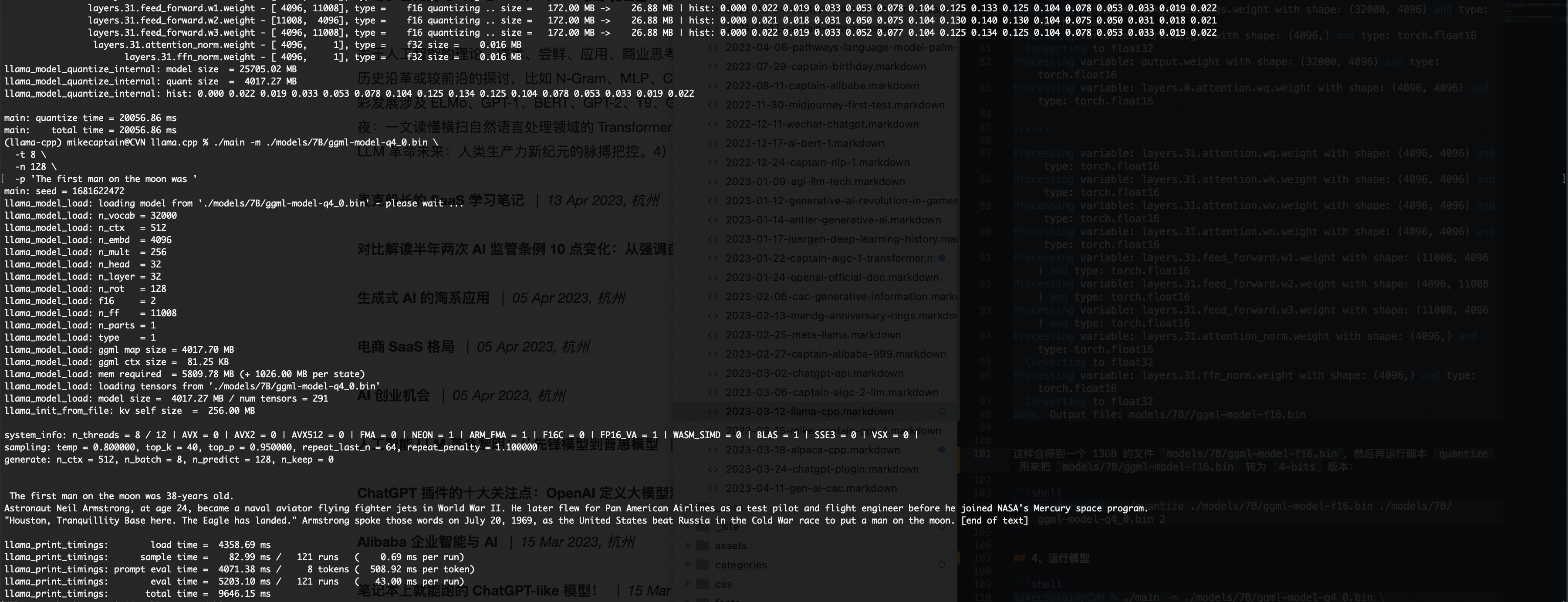Click terminal prompt line './main -m ./models/7B/ggml-model-q4_0.bin'

[221, 142]
